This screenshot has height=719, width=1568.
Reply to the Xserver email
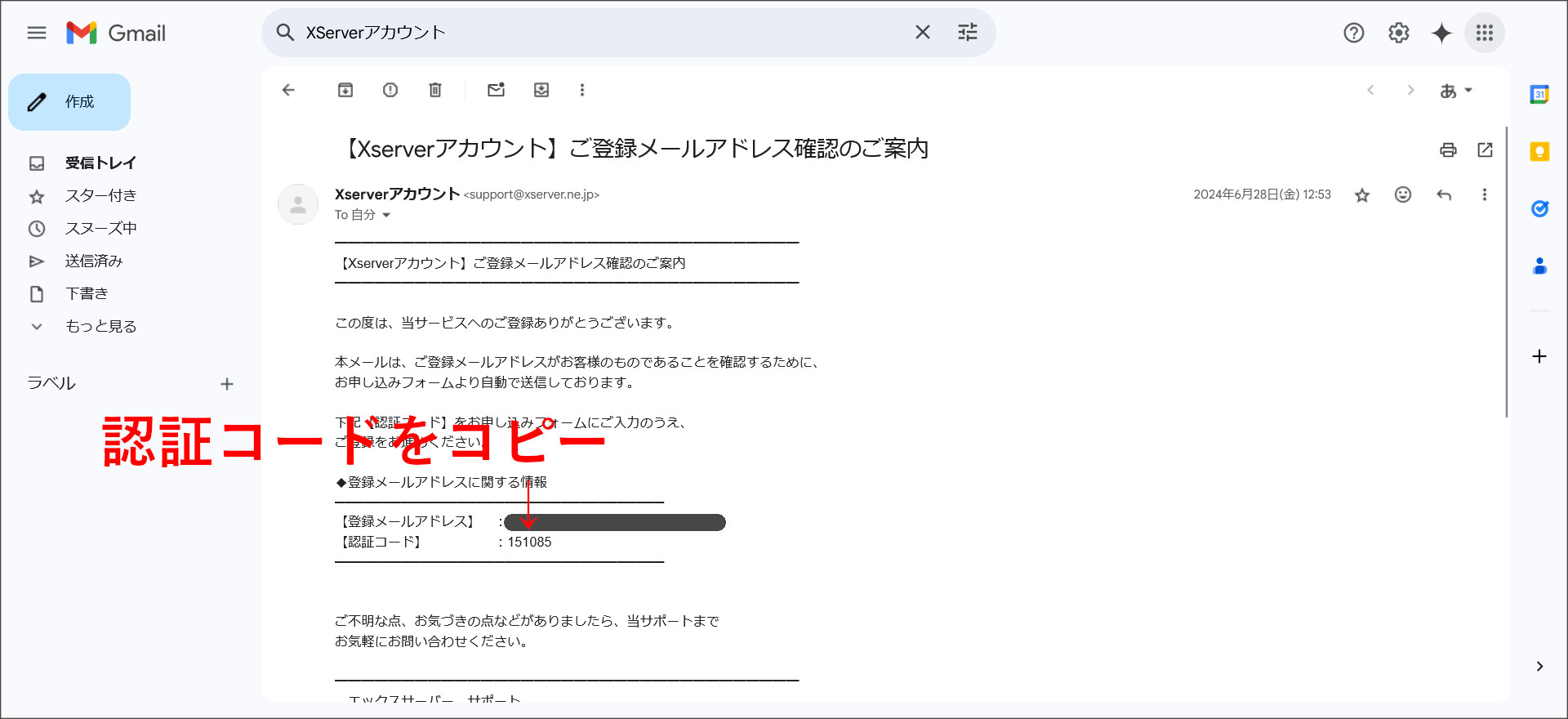pyautogui.click(x=1444, y=194)
